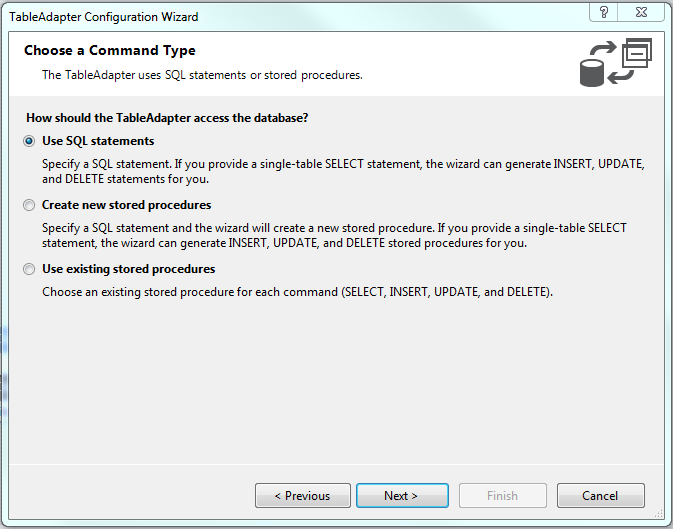Click the database cylinder icon in header
Viewport: 673px width, 529px height.
point(592,73)
